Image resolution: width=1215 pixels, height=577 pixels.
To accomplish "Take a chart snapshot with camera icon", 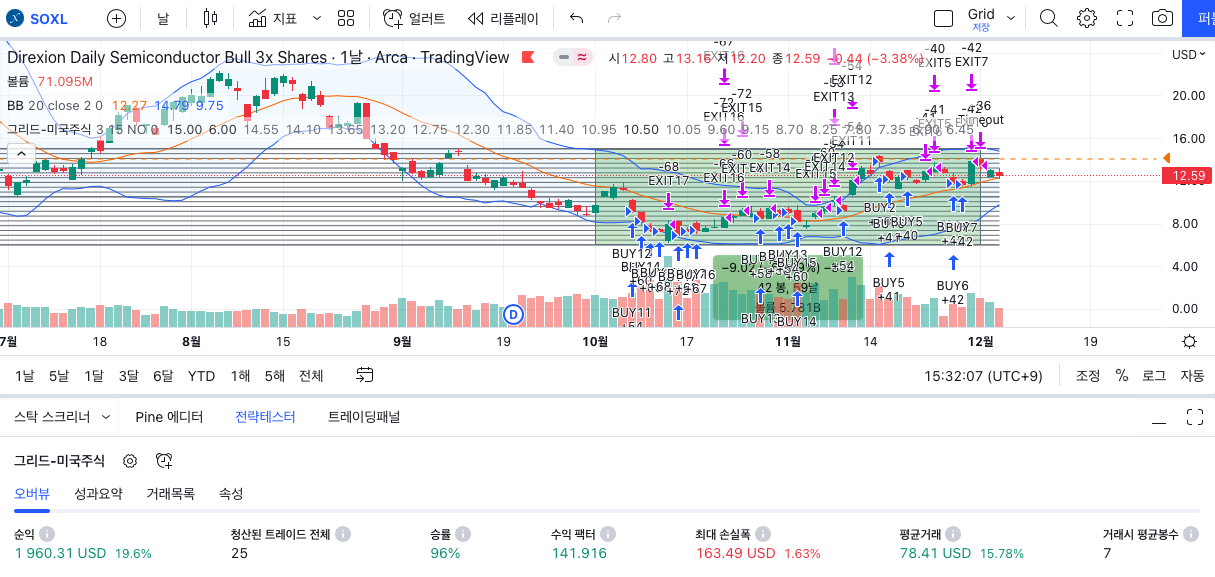I will (1162, 18).
